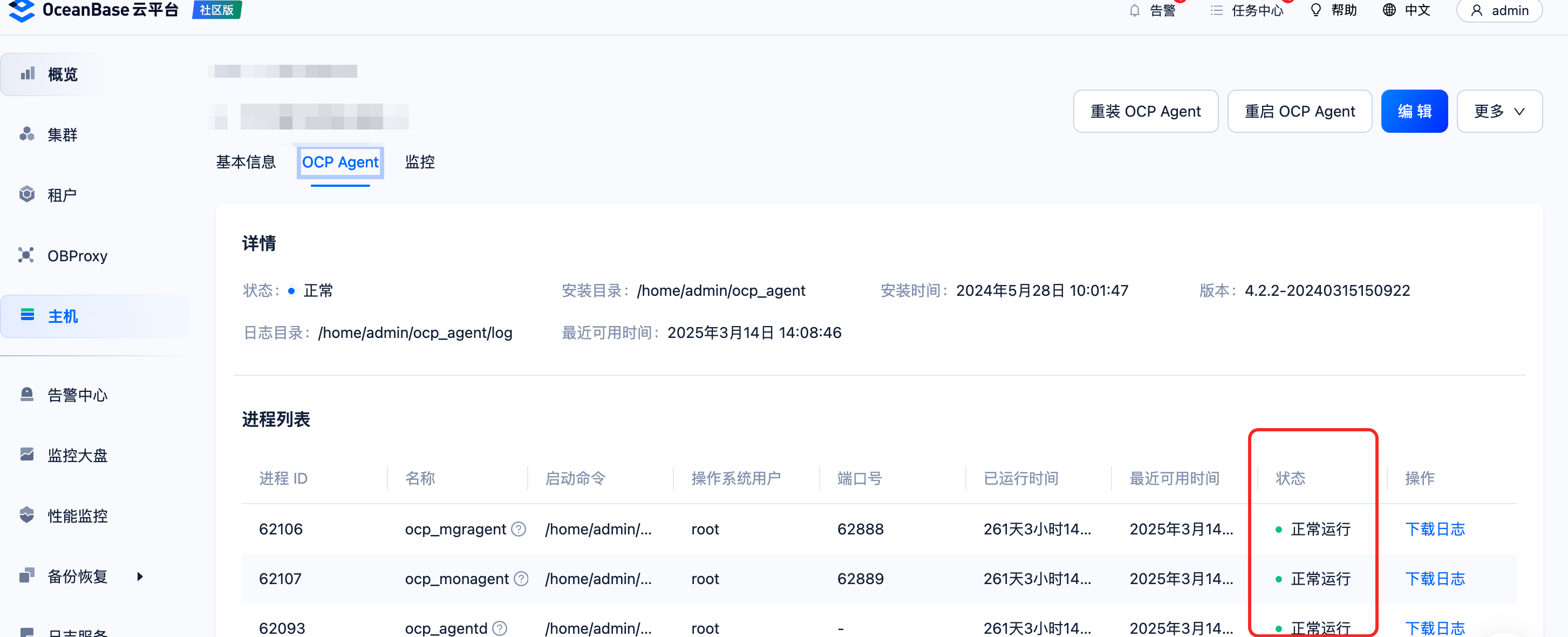Open the admin account menu
The image size is (1568, 637).
tap(1499, 10)
